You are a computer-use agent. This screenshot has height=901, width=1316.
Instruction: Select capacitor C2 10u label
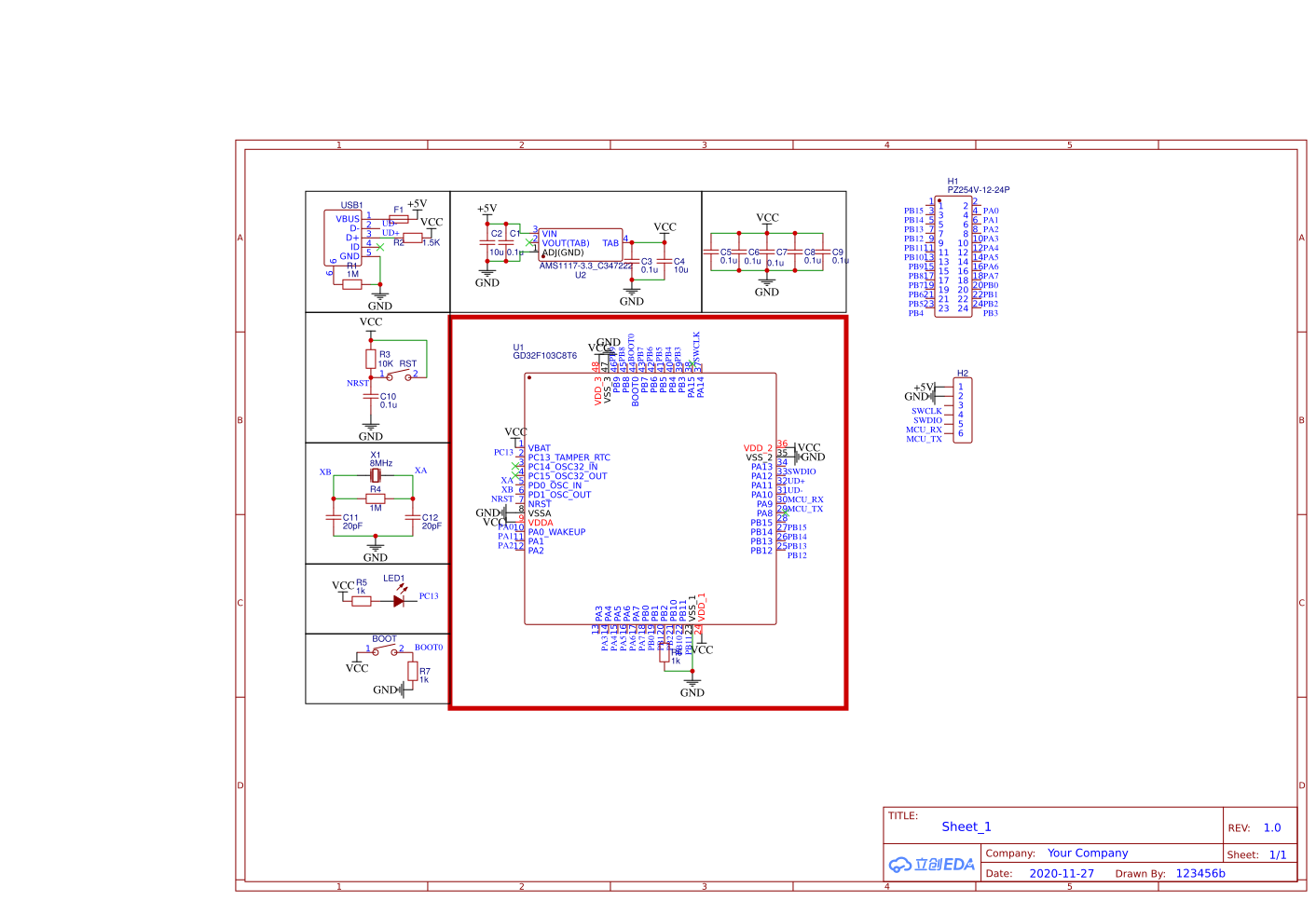pyautogui.click(x=497, y=242)
